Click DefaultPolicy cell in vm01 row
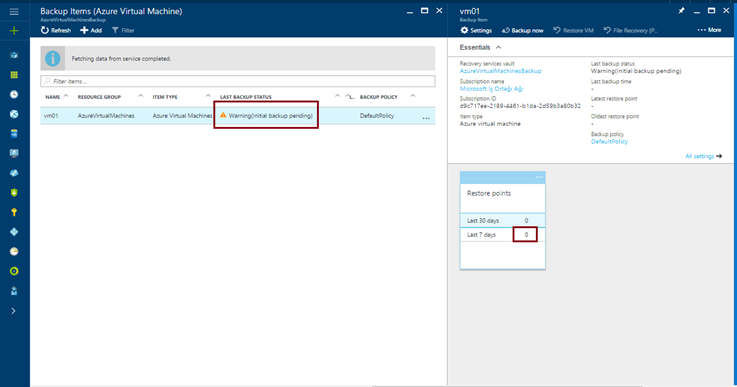The height and width of the screenshot is (387, 737). 377,116
